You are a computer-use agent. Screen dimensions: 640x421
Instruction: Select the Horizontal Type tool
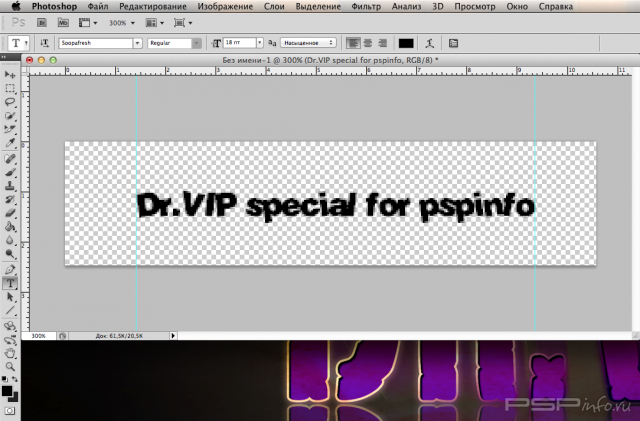coord(10,283)
